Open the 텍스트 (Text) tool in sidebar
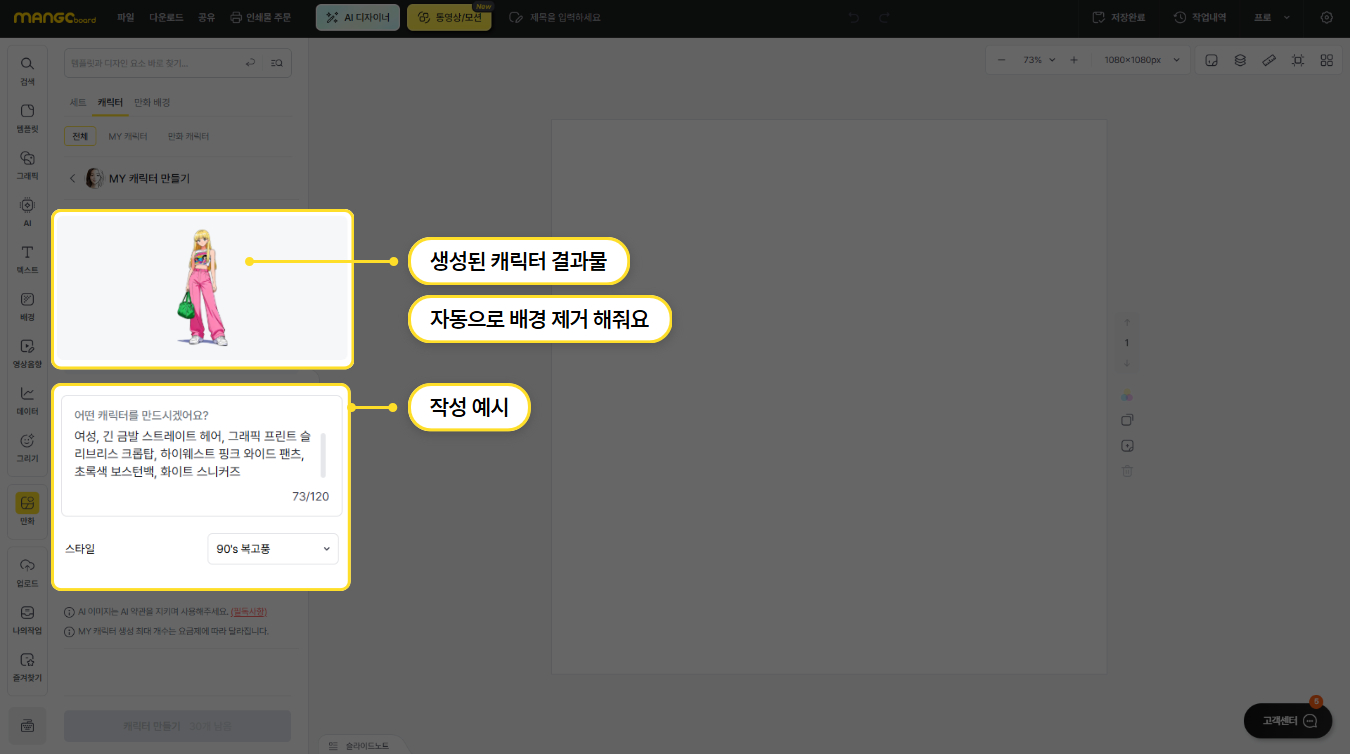The image size is (1350, 754). coord(27,258)
